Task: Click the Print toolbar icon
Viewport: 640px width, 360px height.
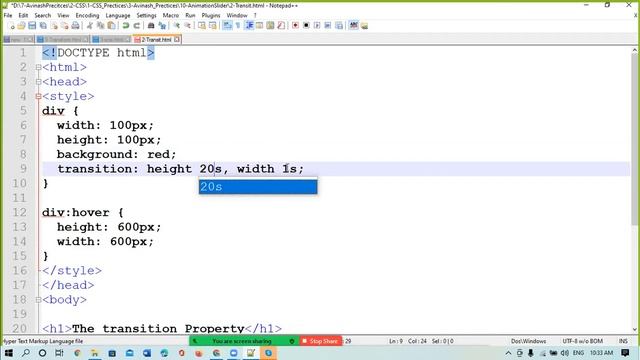Action: [x=75, y=26]
